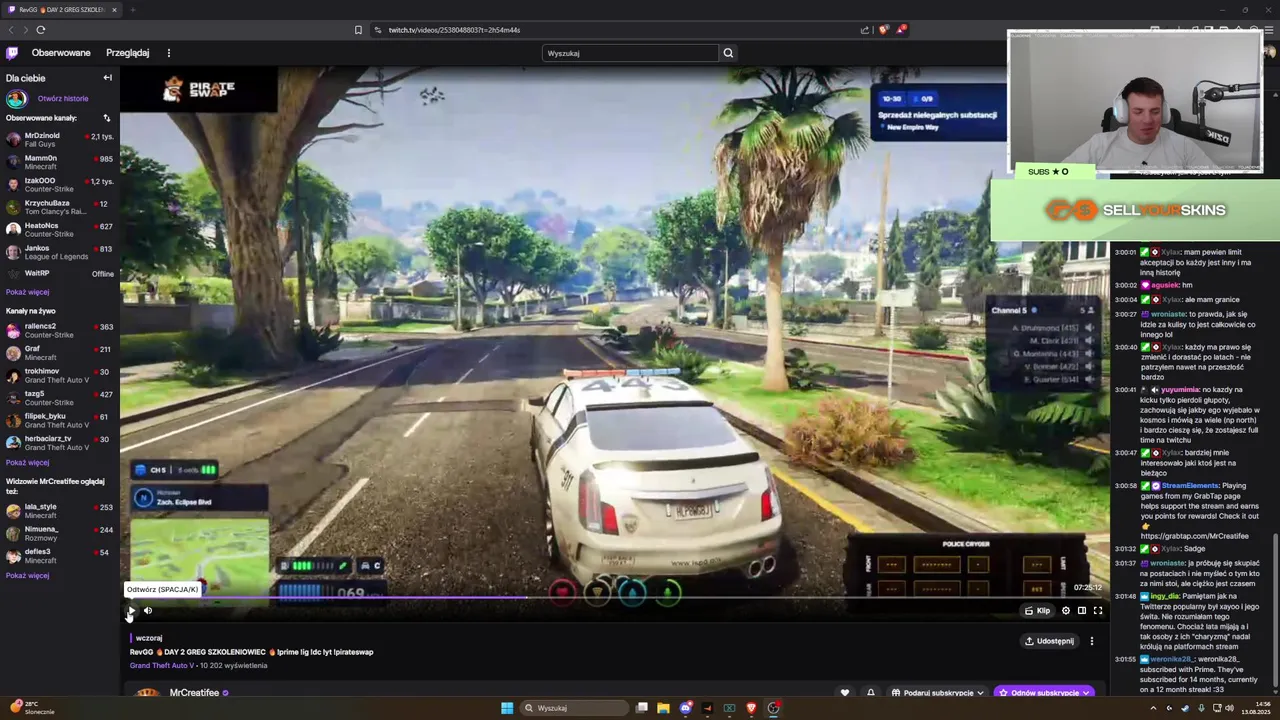Close the RevGG browser tab

tap(114, 10)
